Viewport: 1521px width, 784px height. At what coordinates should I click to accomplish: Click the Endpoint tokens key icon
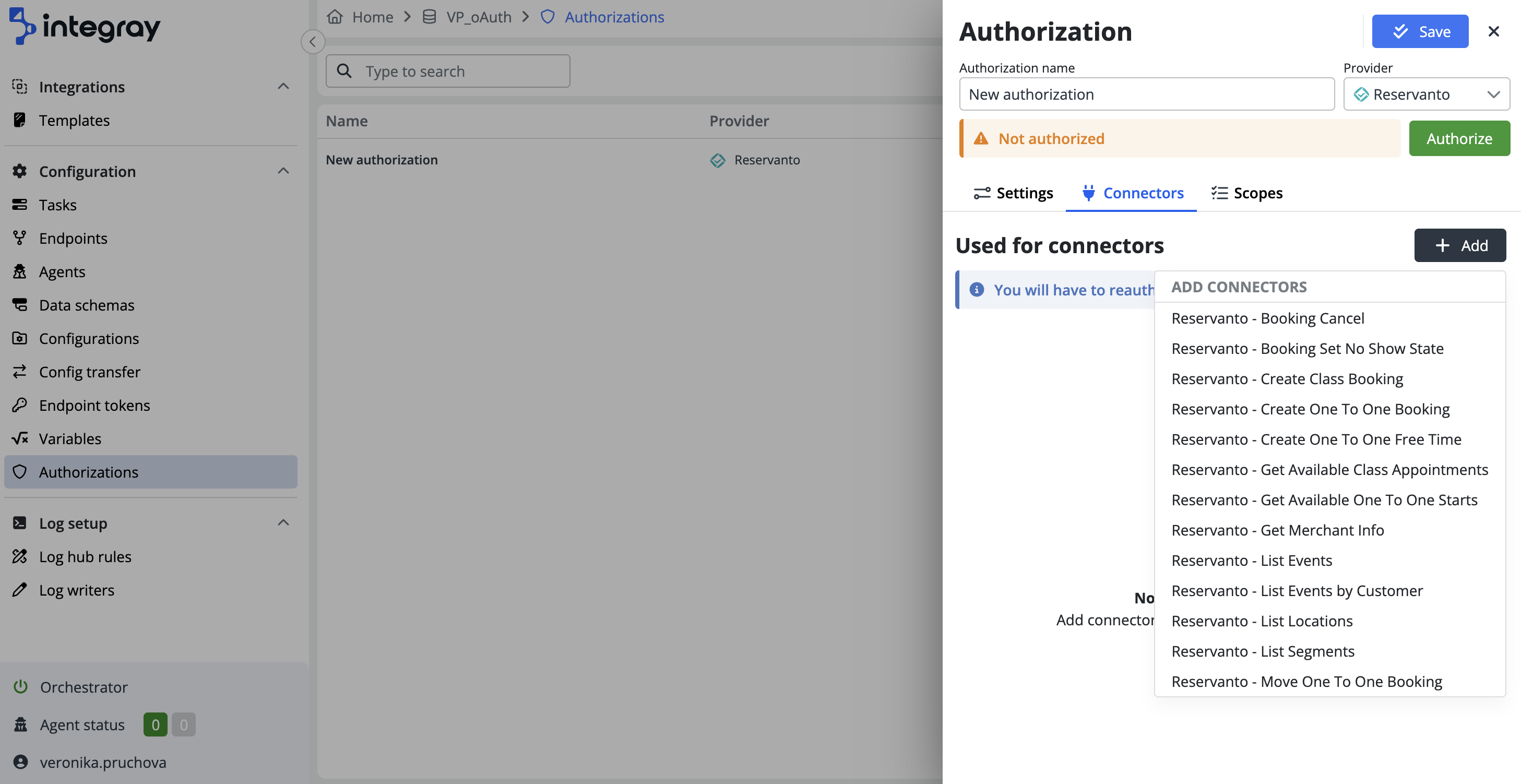point(20,405)
